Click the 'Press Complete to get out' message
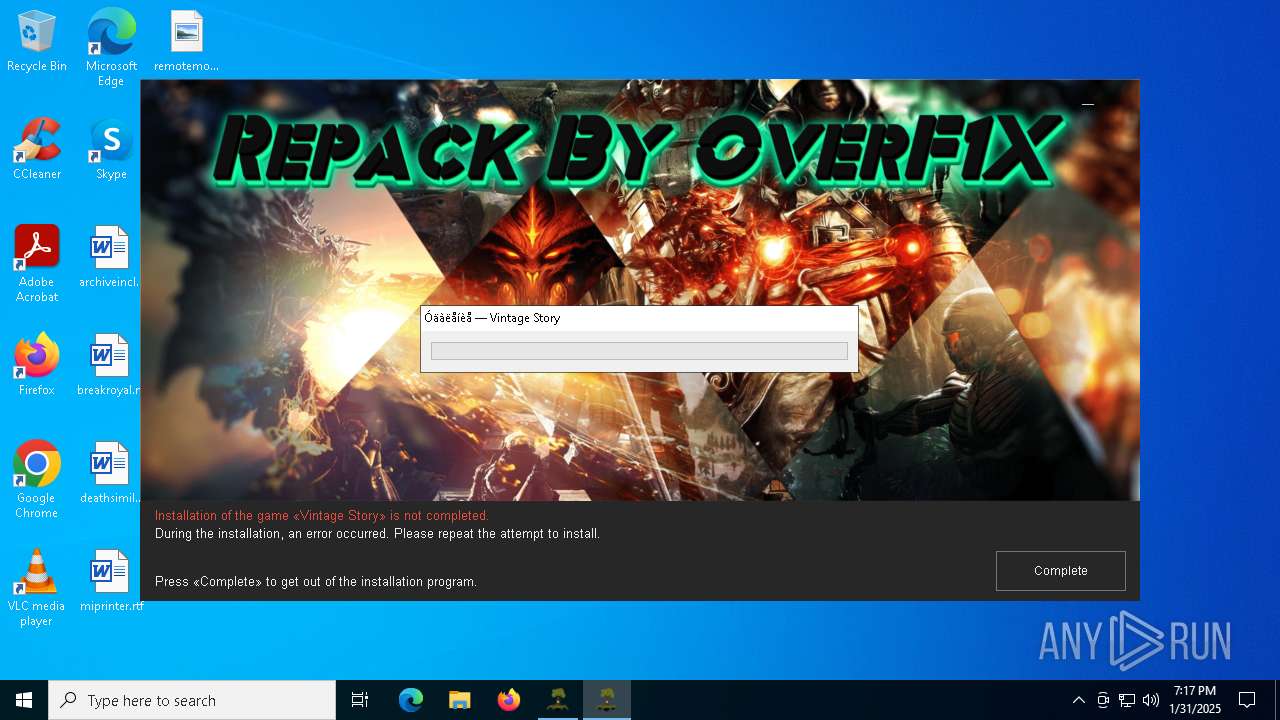The height and width of the screenshot is (720, 1280). pos(316,581)
